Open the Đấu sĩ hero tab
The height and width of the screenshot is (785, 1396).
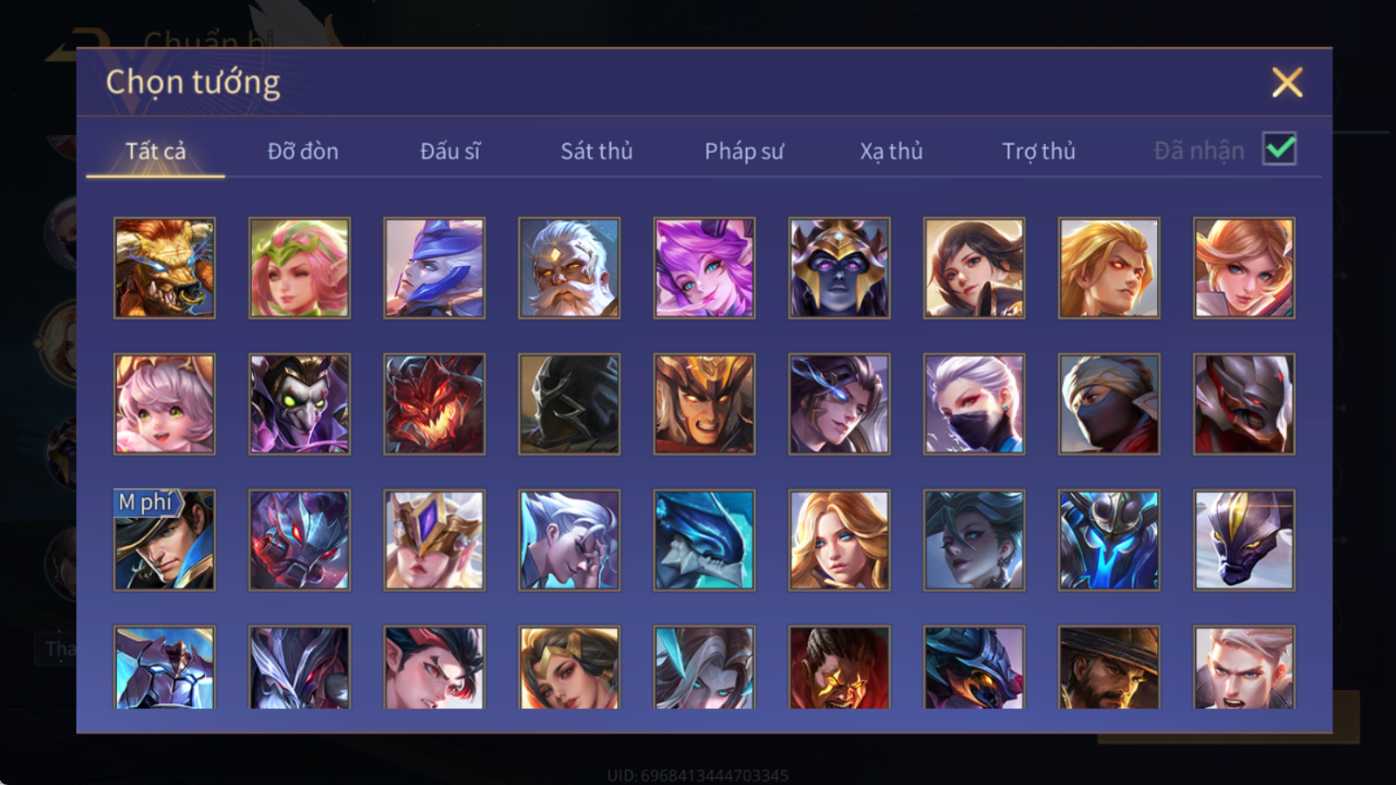[450, 151]
